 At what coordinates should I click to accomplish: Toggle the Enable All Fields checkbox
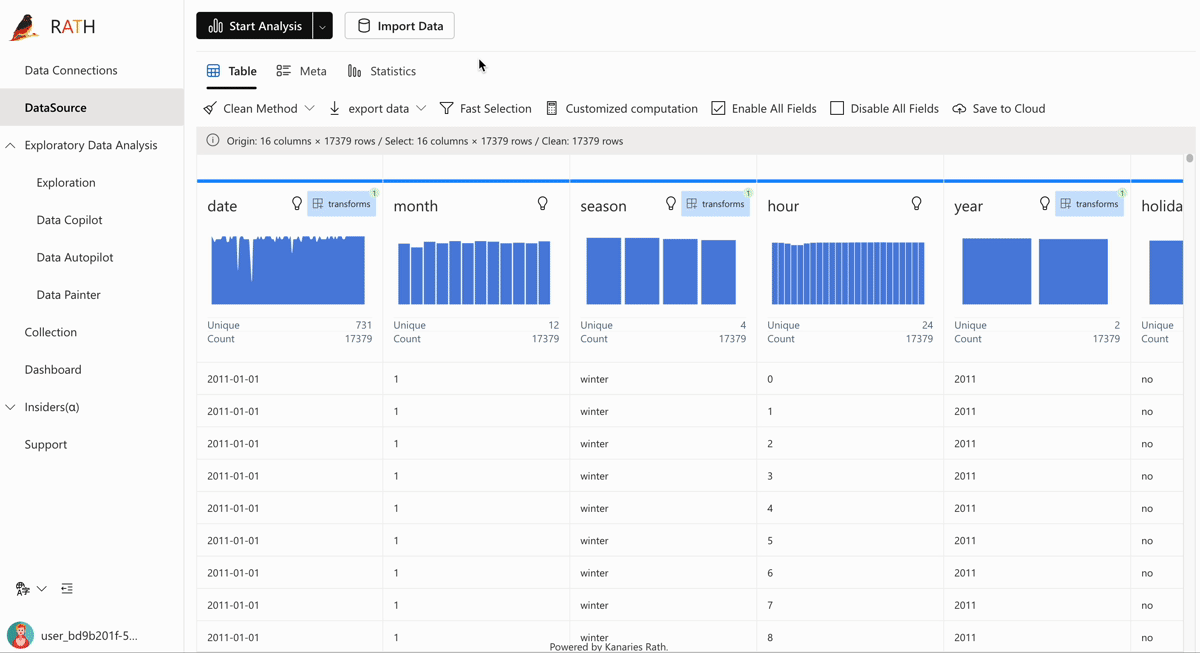point(718,108)
